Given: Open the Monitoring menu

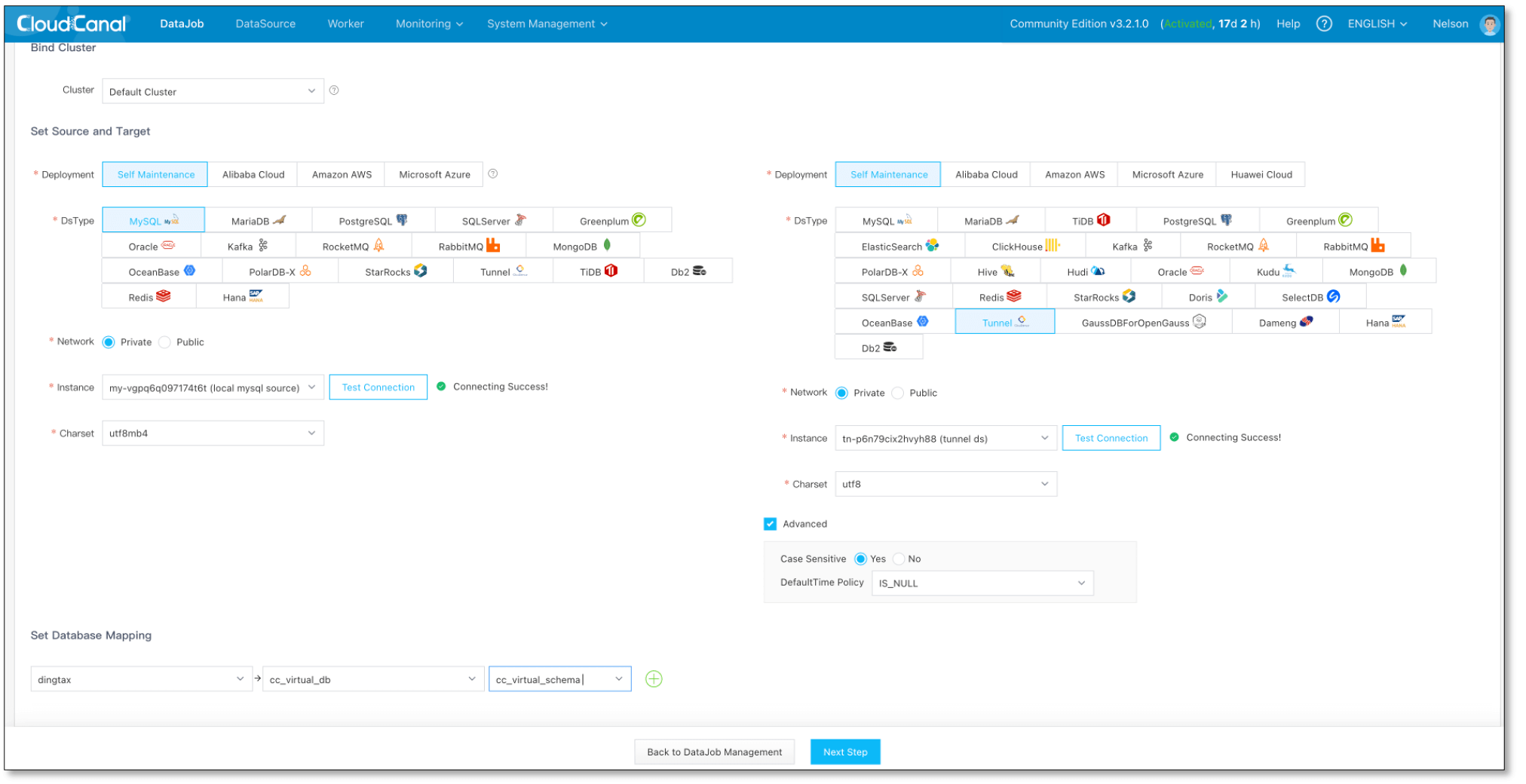Looking at the screenshot, I should coord(428,24).
